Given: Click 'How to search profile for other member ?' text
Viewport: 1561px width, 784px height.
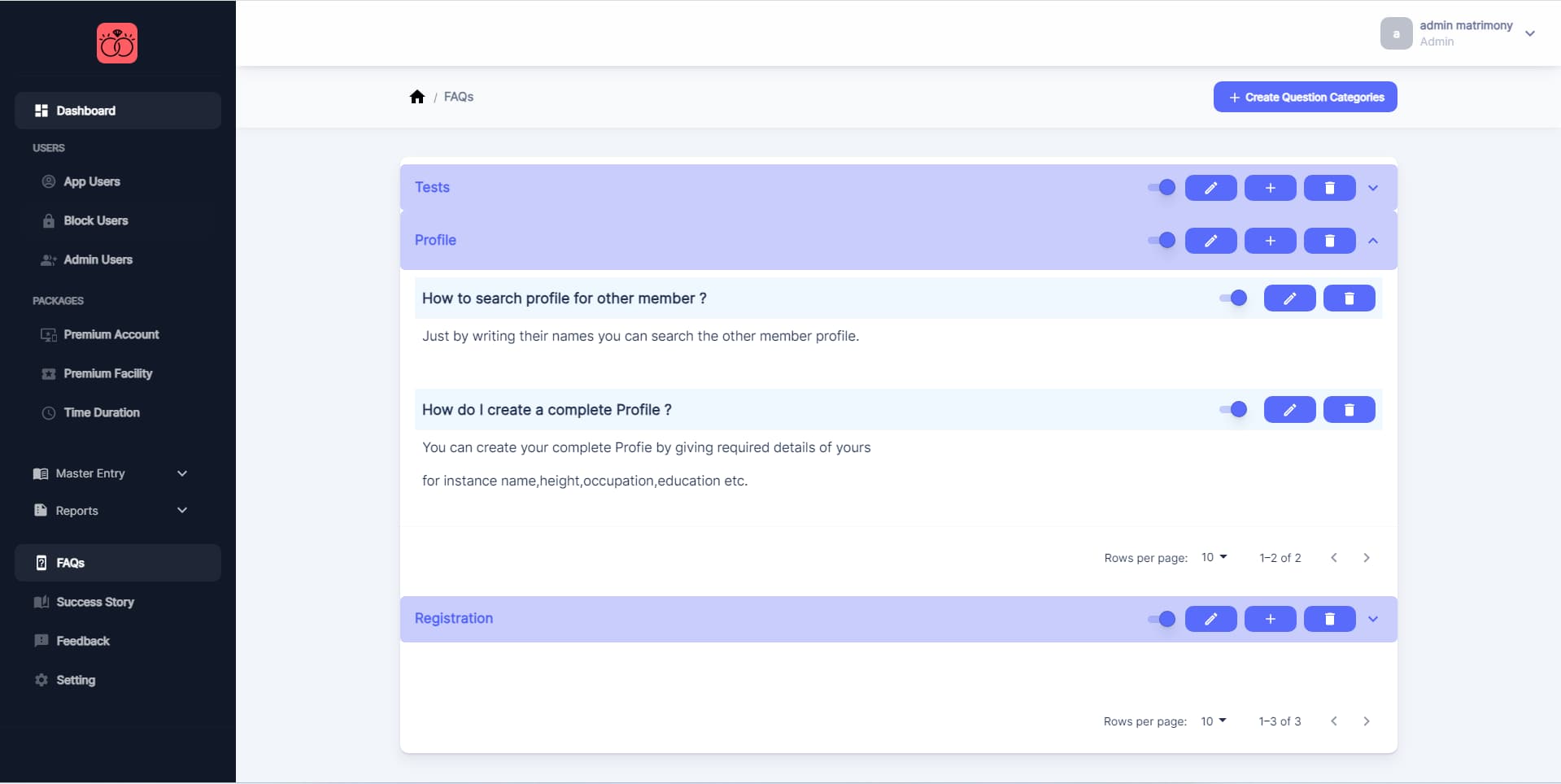Looking at the screenshot, I should (x=564, y=298).
